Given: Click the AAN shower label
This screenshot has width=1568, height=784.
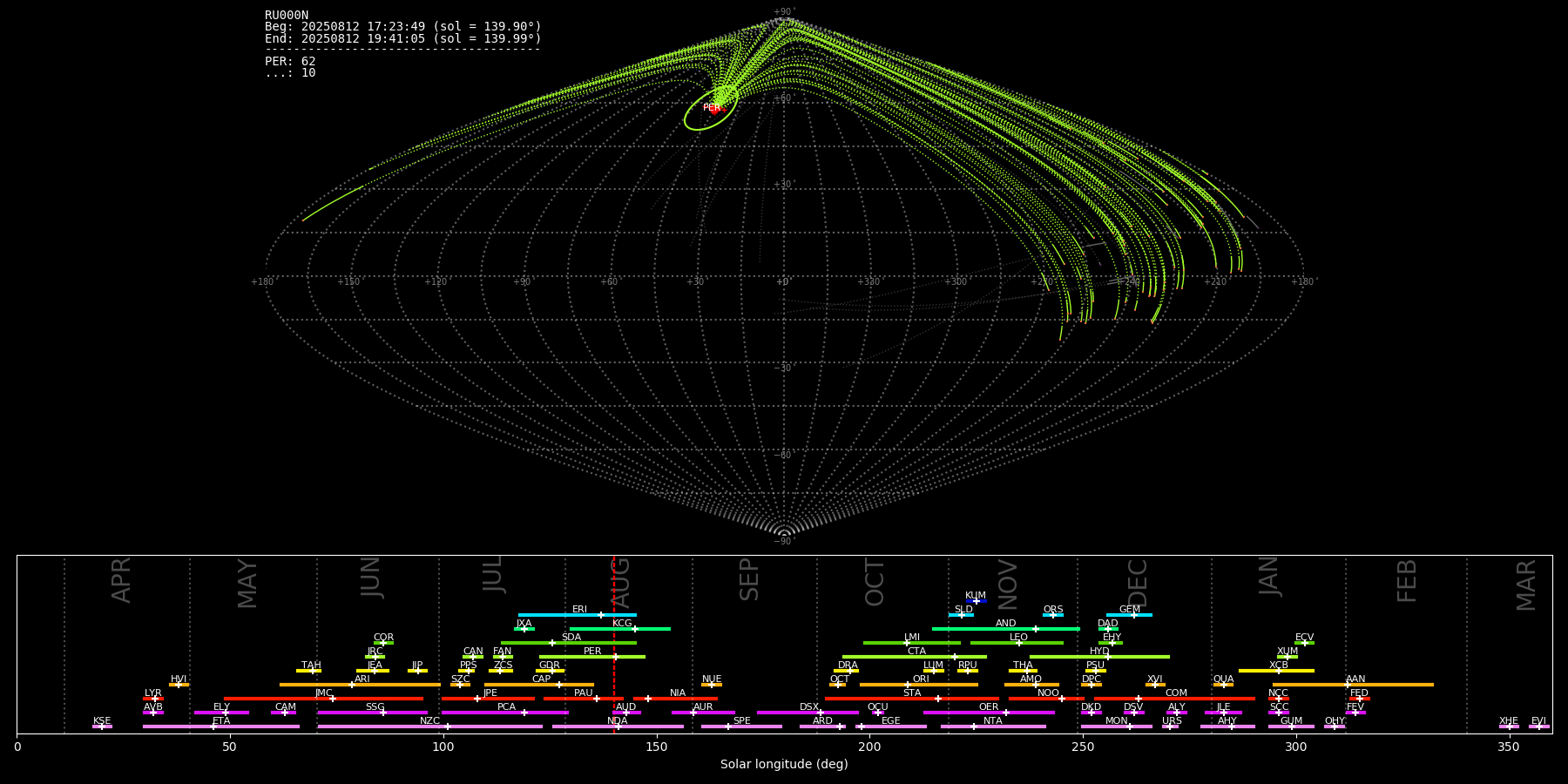Looking at the screenshot, I should [1355, 679].
